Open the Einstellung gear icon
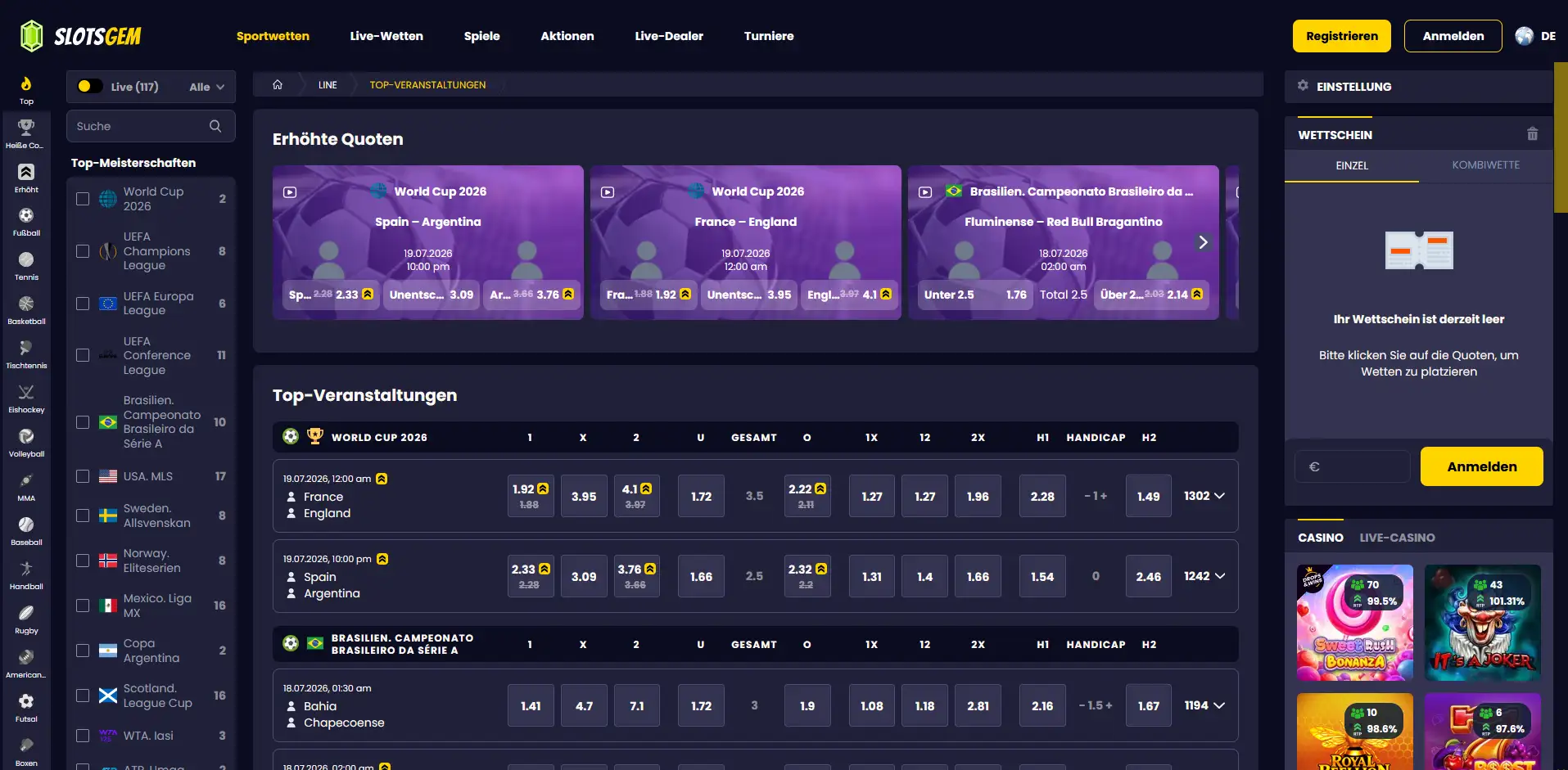The height and width of the screenshot is (770, 1568). click(1303, 85)
